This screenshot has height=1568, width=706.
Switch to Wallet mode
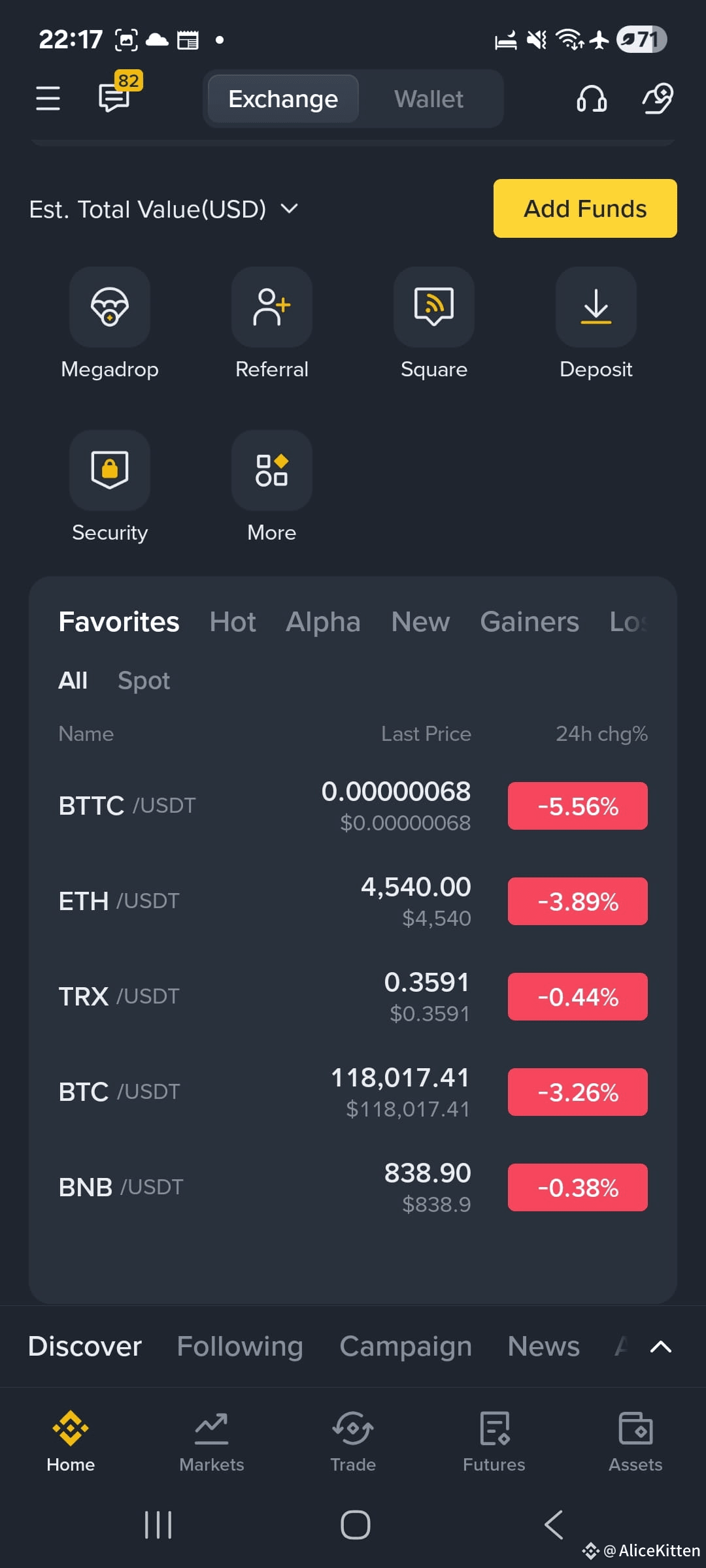pos(429,99)
